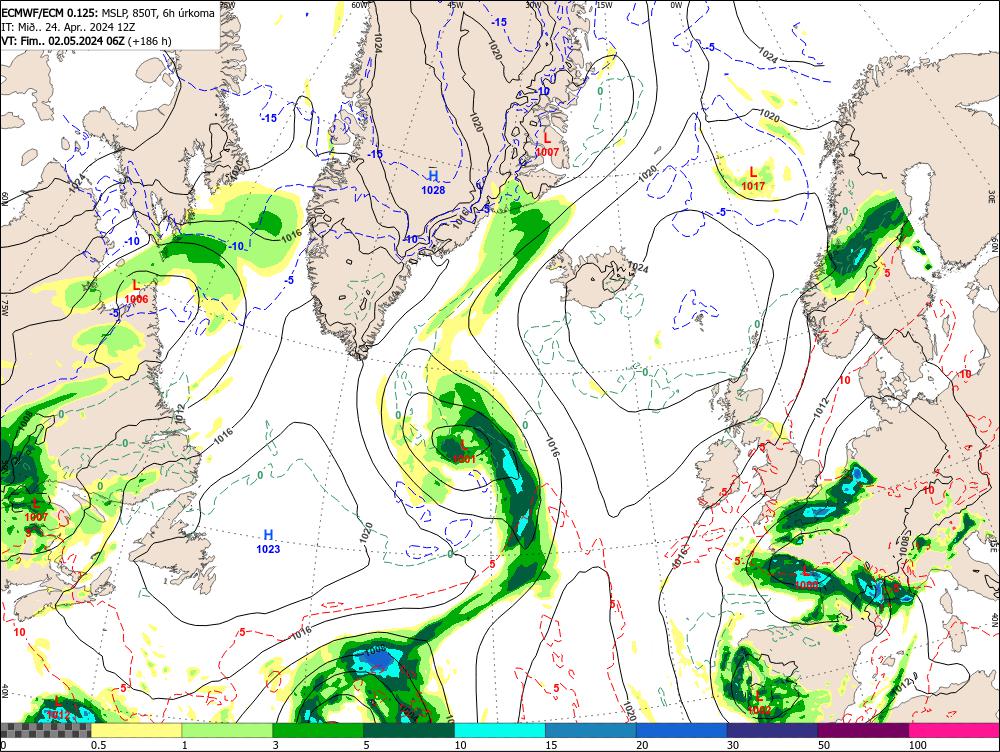Click the valid time 'VT: Fim.. 02.05.2024 06Z'
1000x752 pixels.
click(63, 41)
